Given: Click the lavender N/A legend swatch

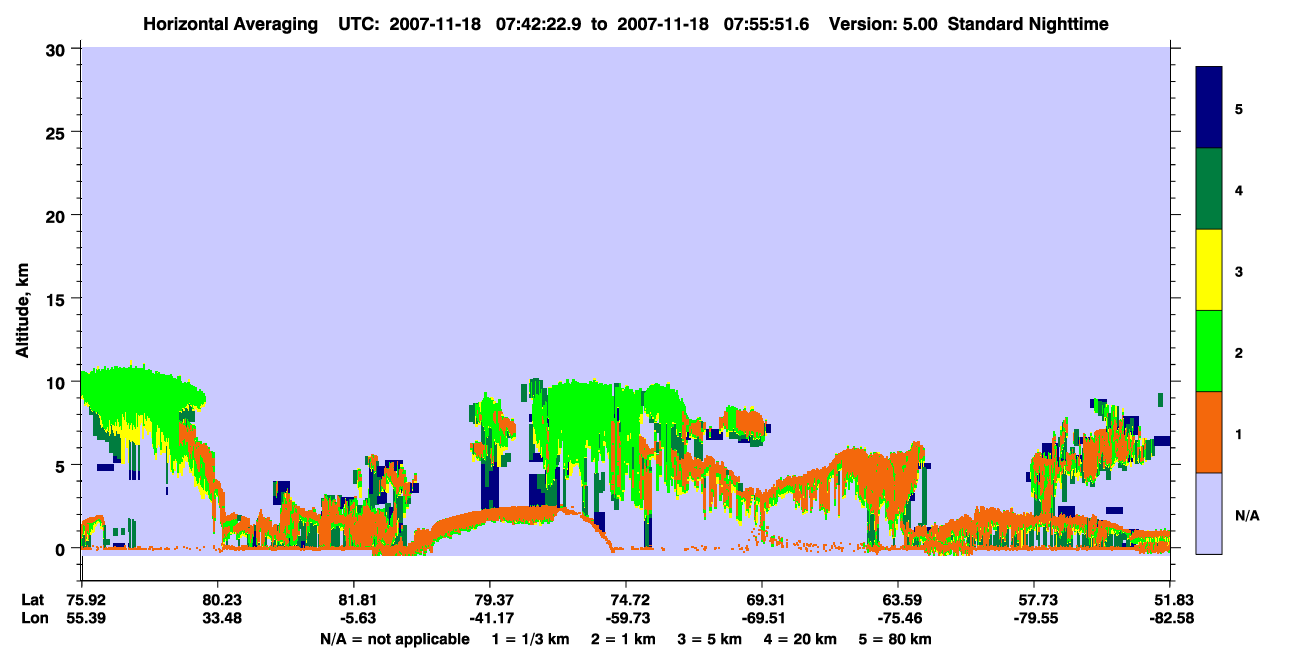Looking at the screenshot, I should (1209, 512).
